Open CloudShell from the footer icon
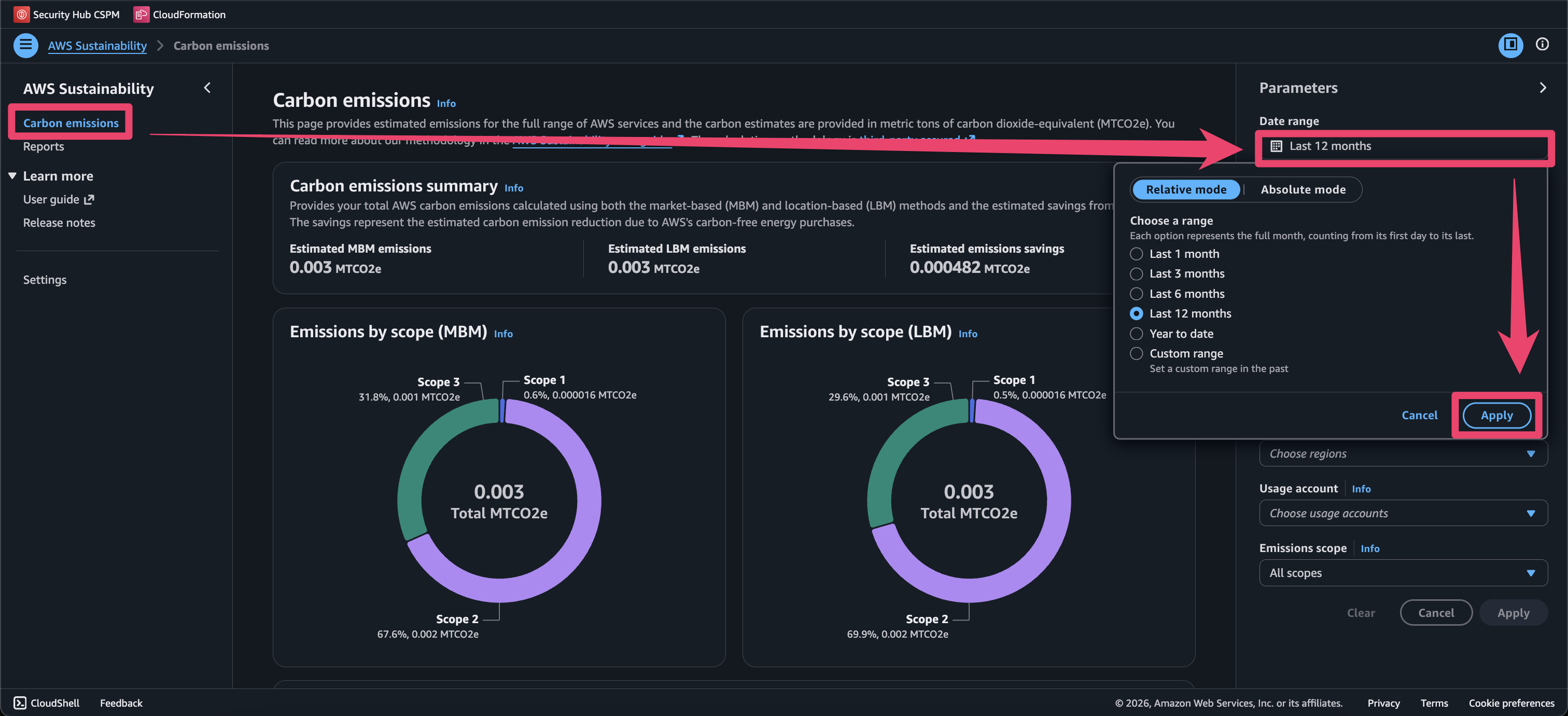Image resolution: width=1568 pixels, height=716 pixels. click(x=20, y=703)
